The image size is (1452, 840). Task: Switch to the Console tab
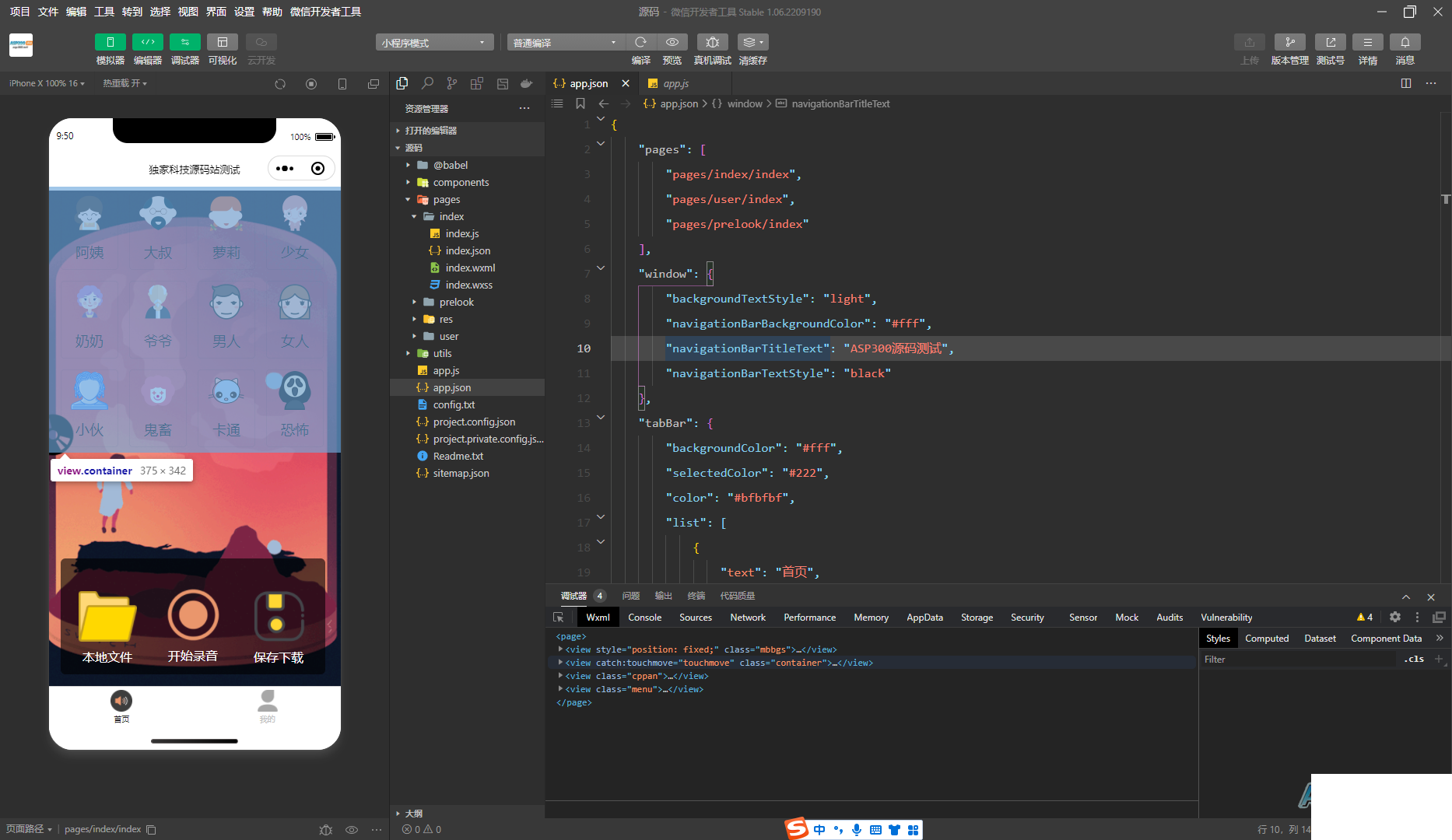coord(644,617)
